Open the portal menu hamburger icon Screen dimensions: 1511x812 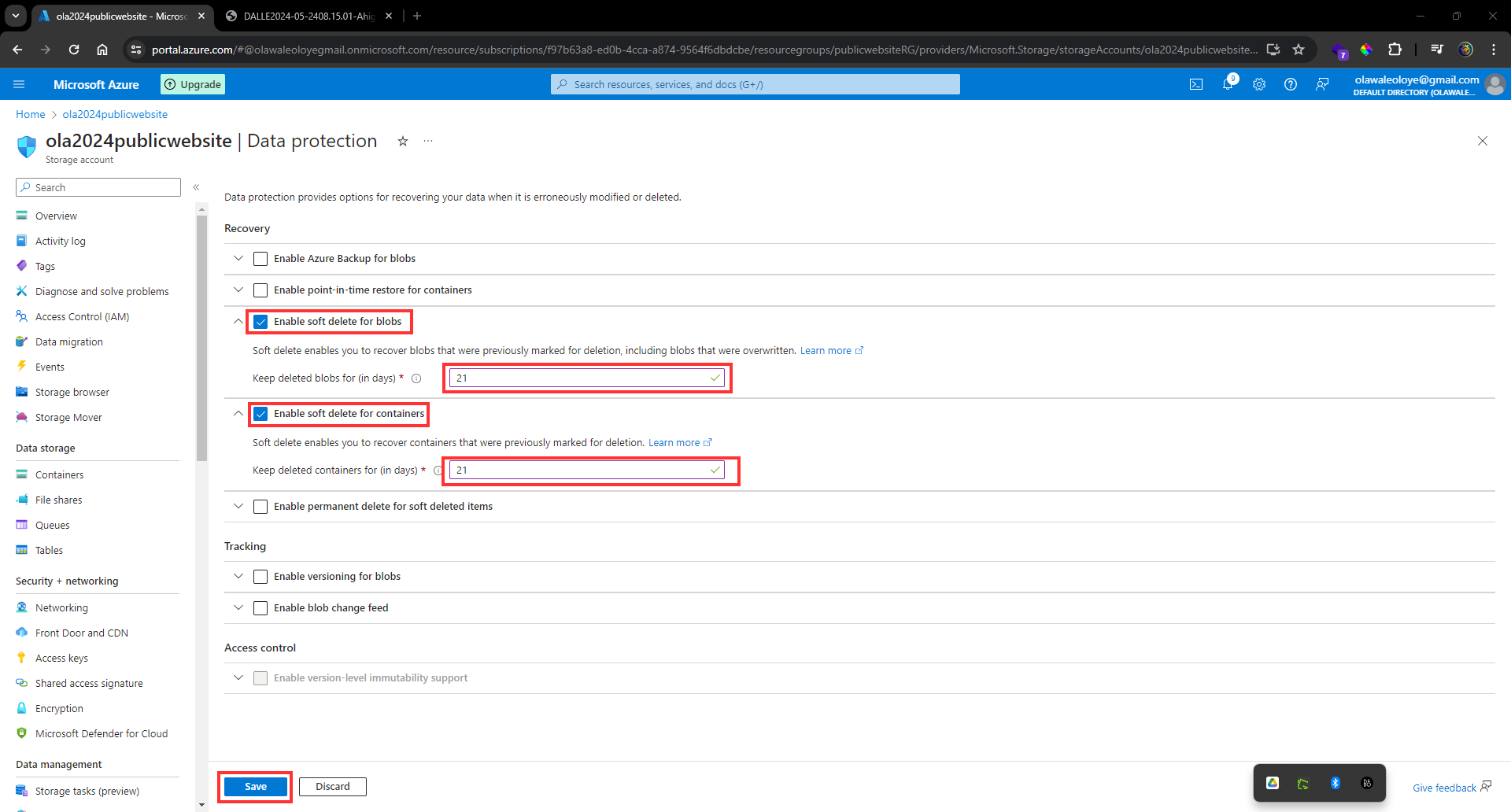click(19, 84)
